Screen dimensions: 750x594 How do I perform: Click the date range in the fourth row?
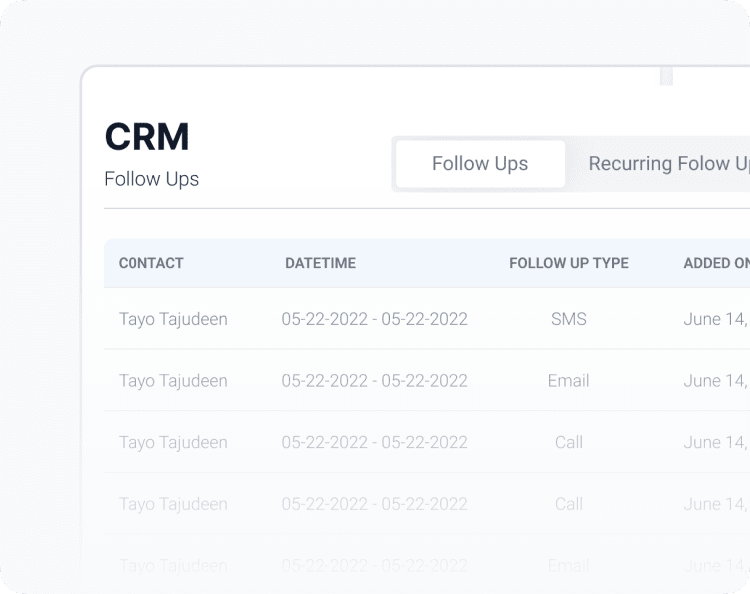point(374,504)
